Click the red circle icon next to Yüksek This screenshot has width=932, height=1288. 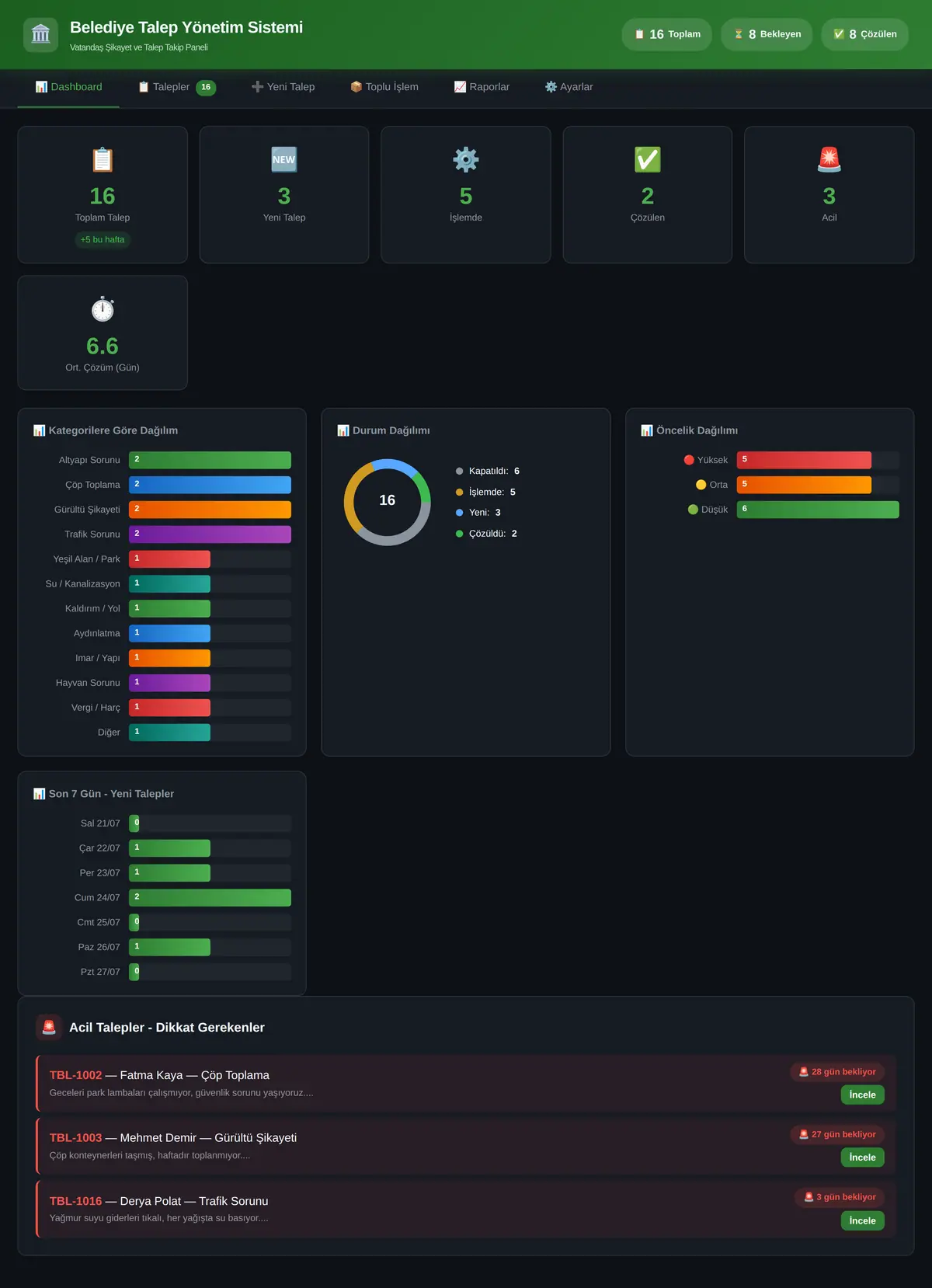[x=689, y=460]
